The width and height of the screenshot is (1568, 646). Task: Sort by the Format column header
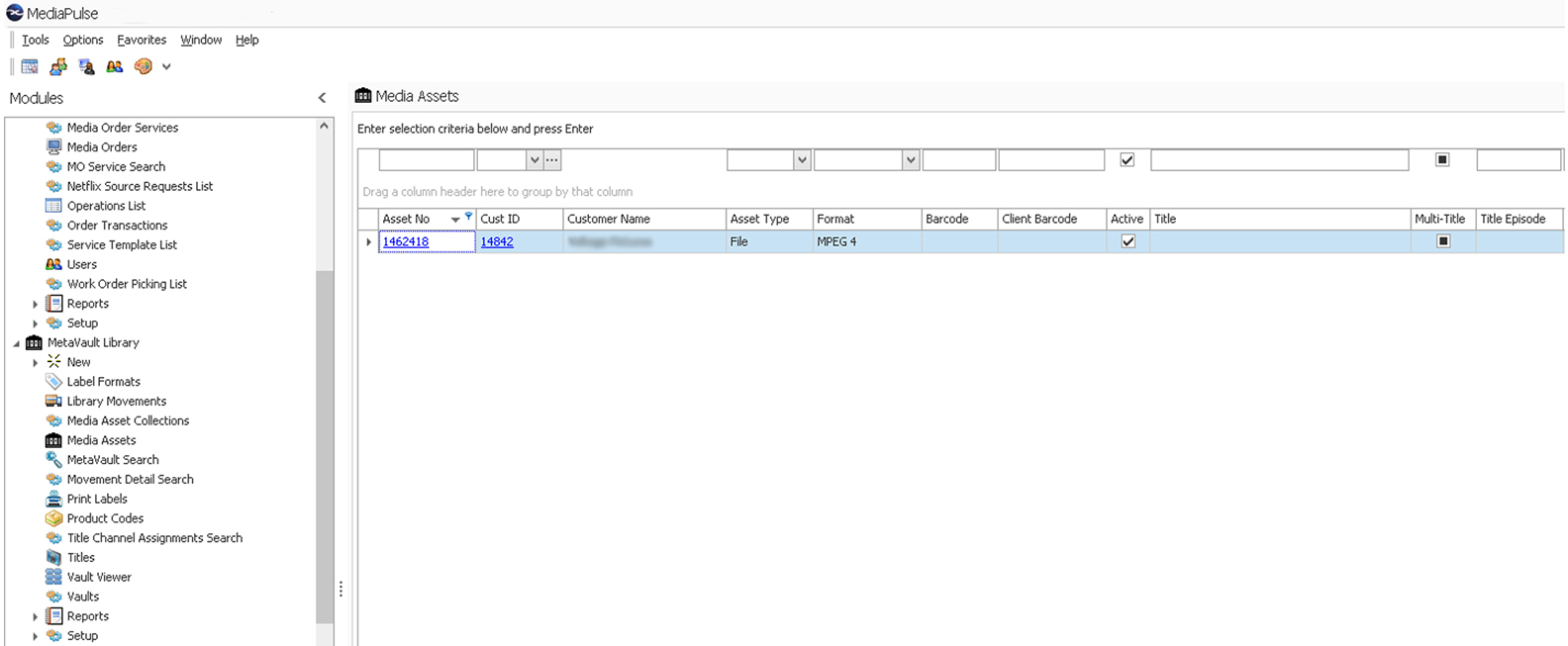click(x=866, y=219)
